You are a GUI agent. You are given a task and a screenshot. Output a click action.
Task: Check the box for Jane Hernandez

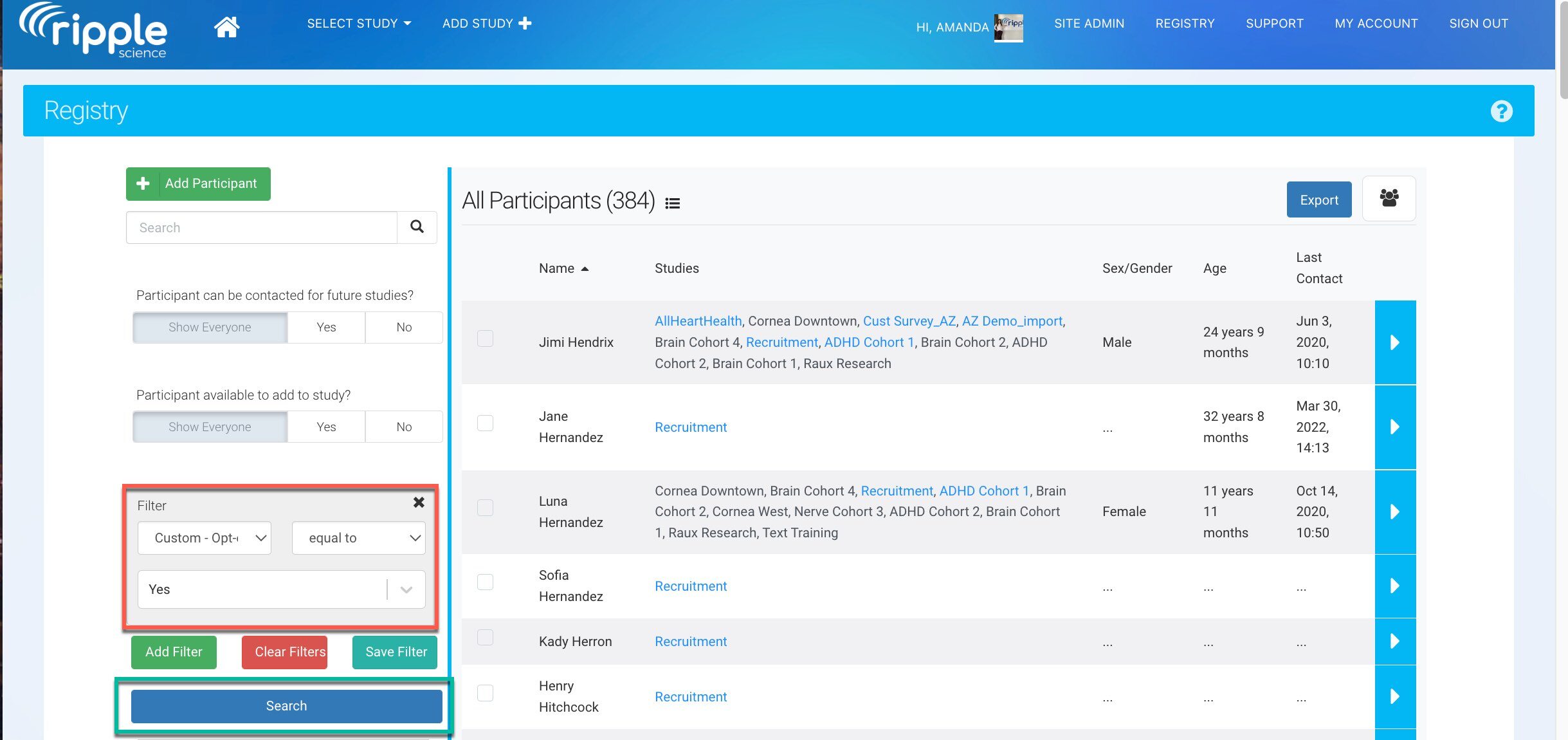coord(486,423)
